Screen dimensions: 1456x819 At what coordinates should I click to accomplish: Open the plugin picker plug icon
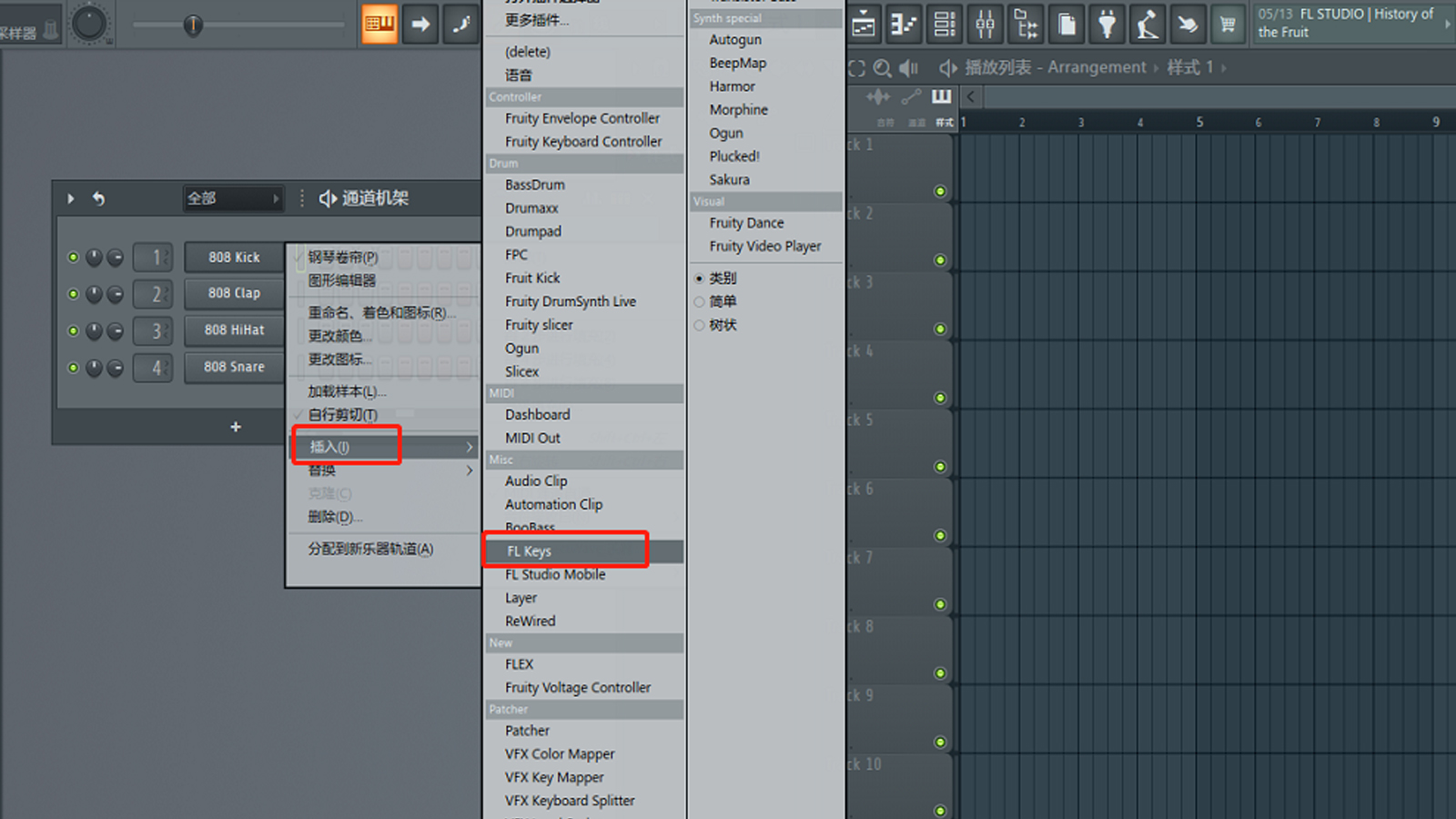[x=1107, y=25]
